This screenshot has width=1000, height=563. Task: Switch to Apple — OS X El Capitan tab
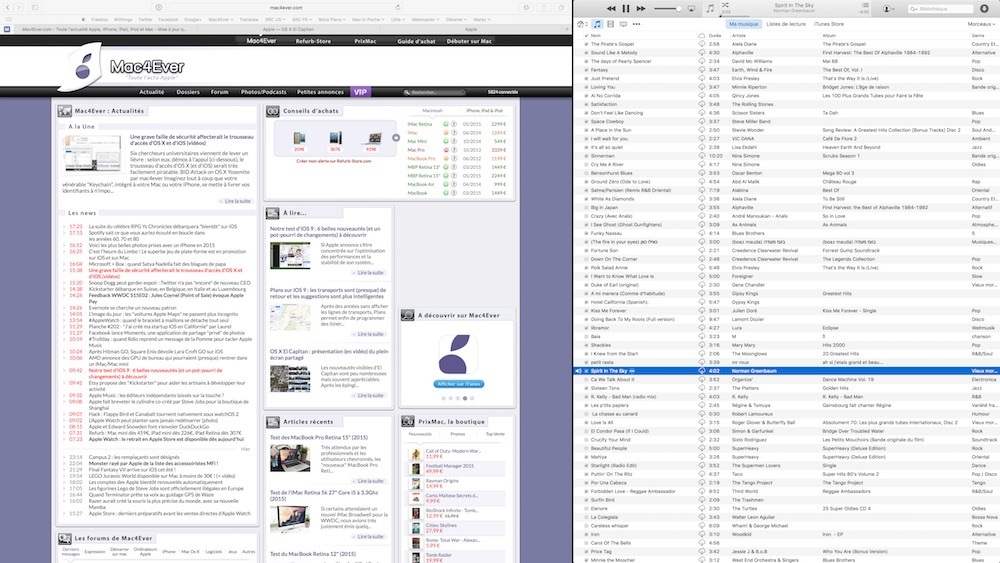(x=288, y=29)
